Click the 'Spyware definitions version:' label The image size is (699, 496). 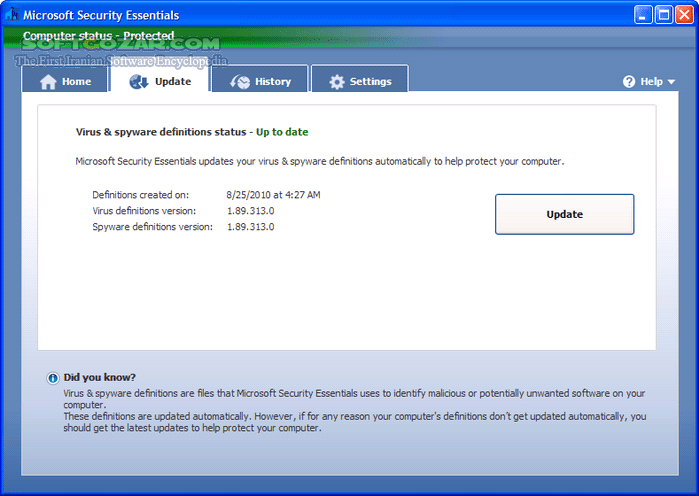[152, 227]
